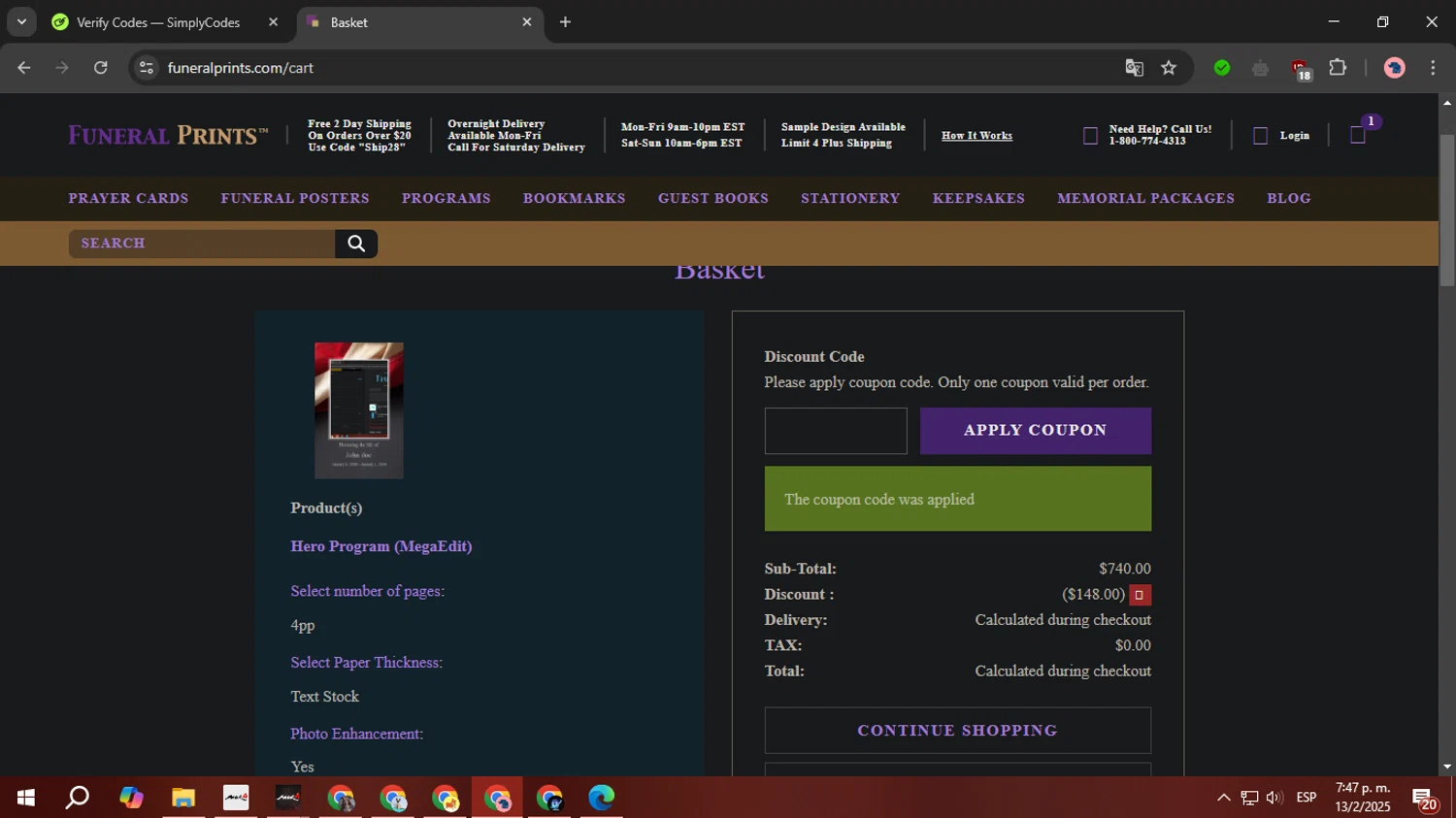Open the taskbar clock and date
Viewport: 1456px width, 818px height.
click(1363, 798)
